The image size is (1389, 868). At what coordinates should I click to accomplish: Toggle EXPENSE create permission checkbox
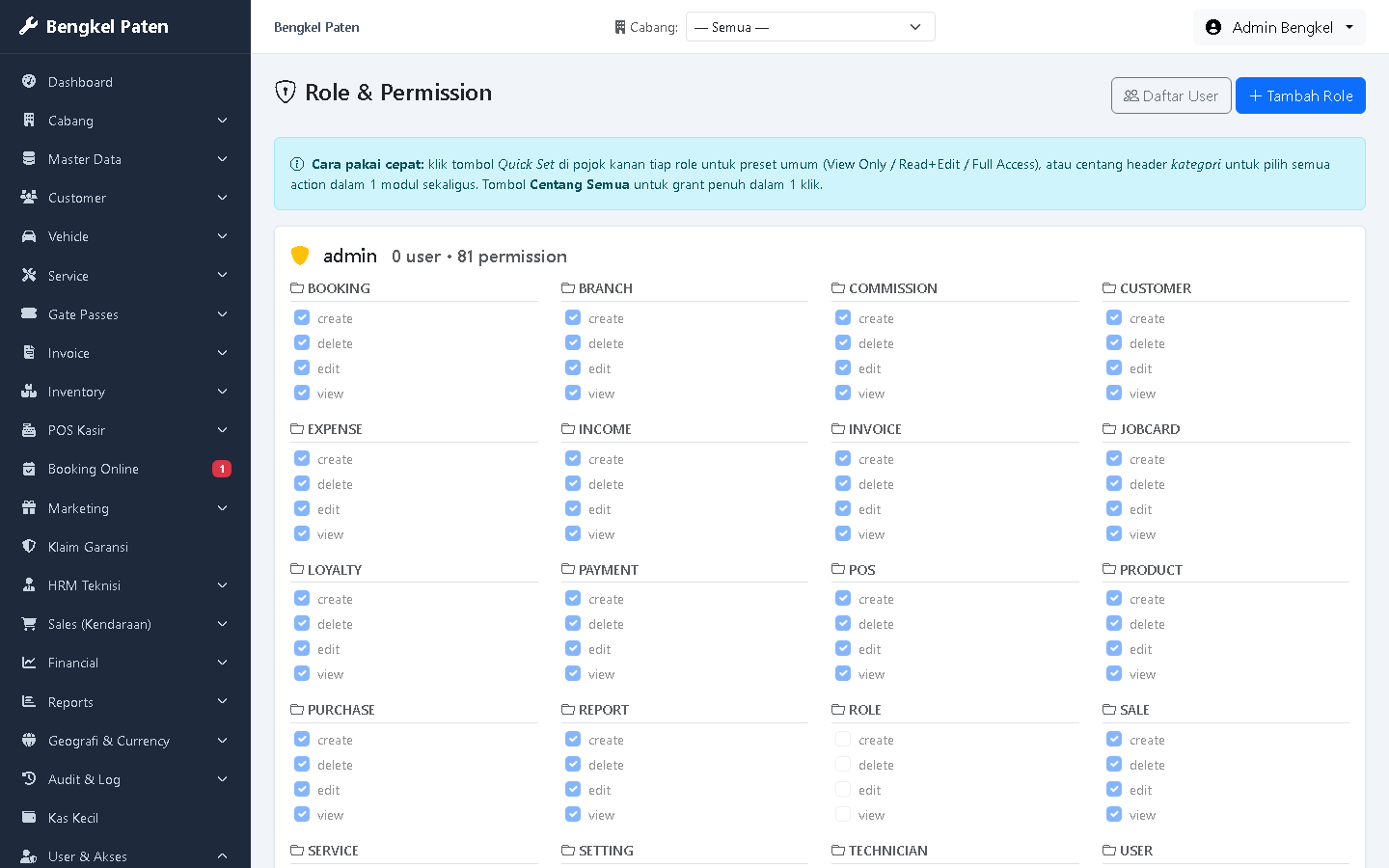tap(302, 458)
